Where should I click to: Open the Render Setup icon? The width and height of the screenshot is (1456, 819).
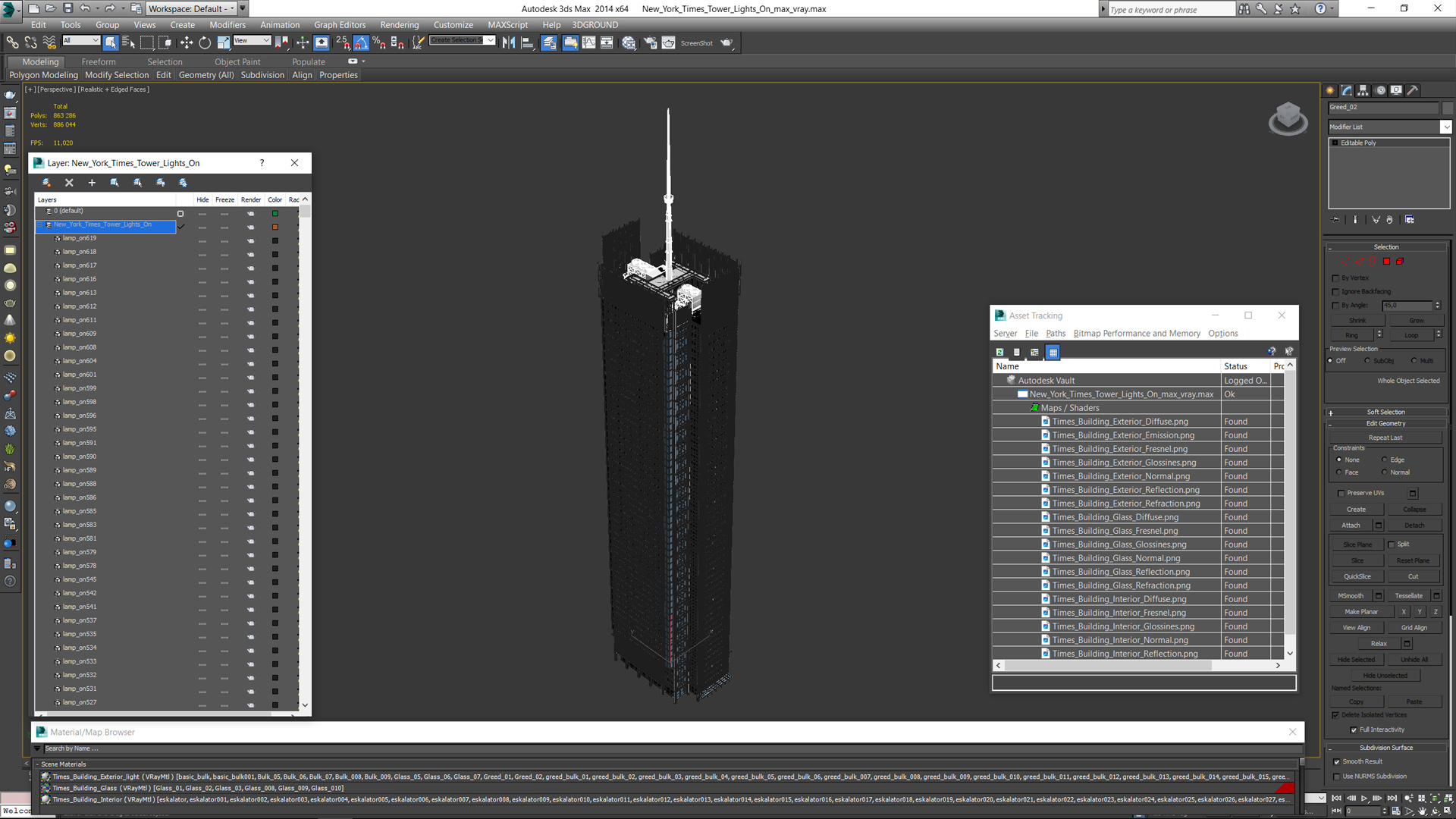click(650, 42)
